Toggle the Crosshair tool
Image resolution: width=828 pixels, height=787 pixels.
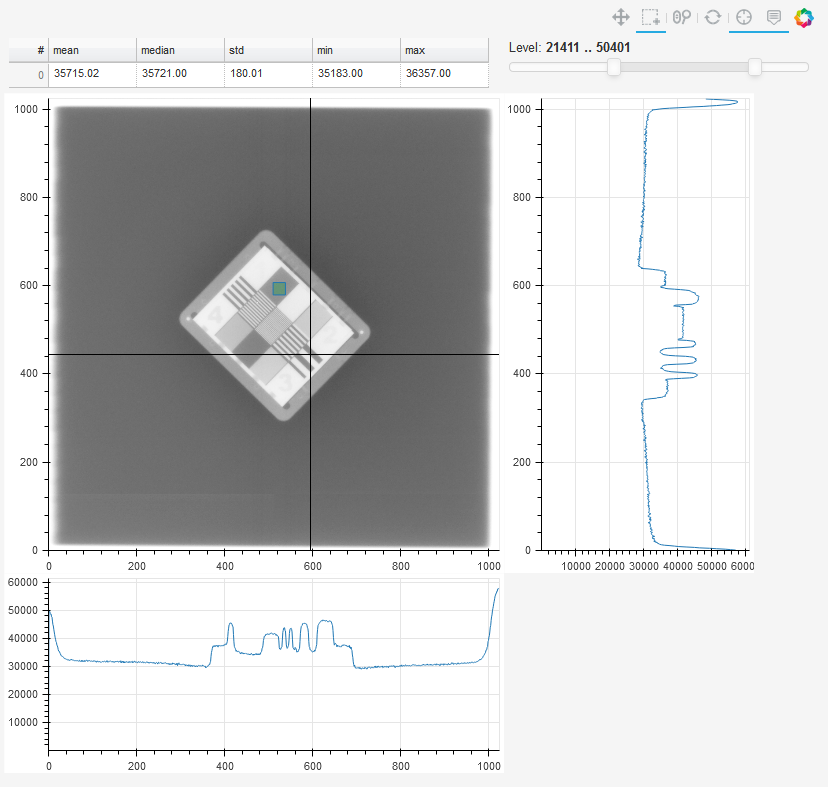[x=744, y=17]
